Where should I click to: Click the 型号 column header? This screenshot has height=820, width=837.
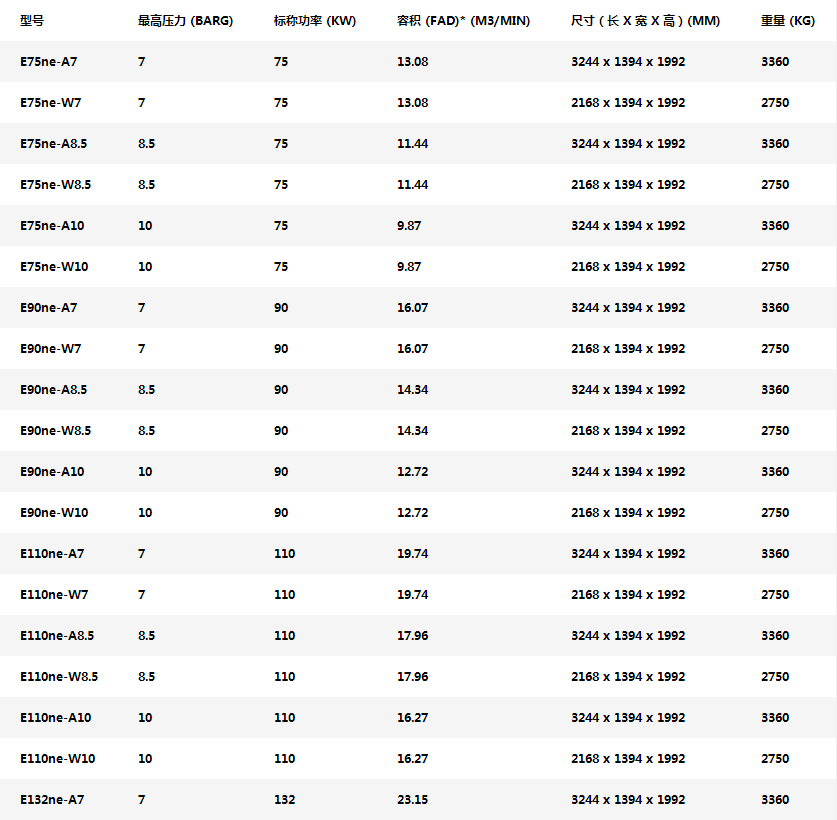coord(32,21)
